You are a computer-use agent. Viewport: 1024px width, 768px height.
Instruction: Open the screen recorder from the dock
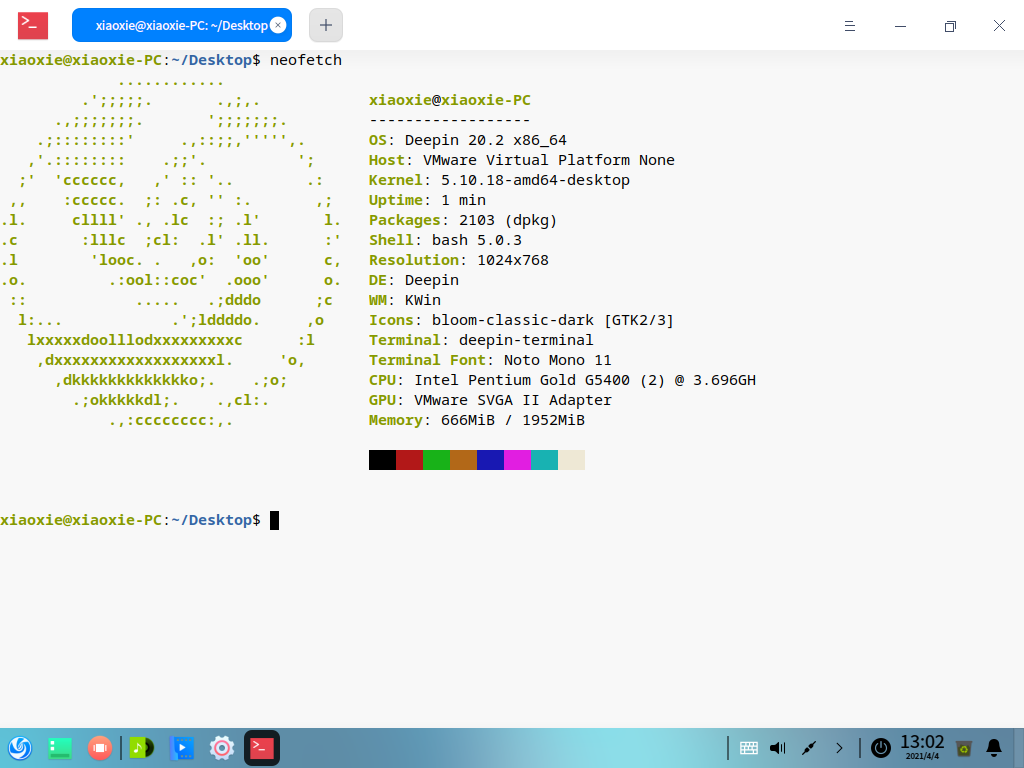(99, 747)
